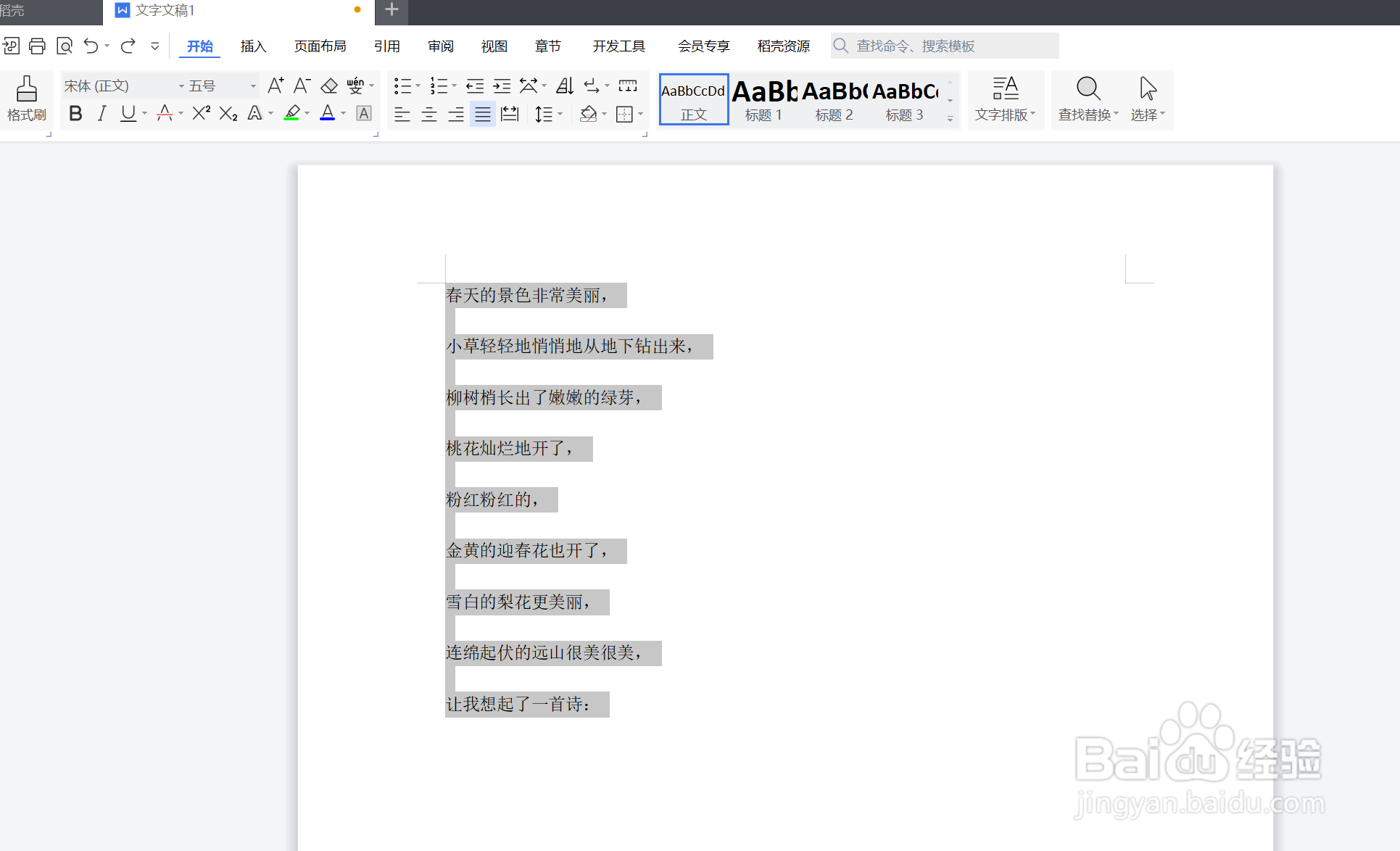The image size is (1400, 851).
Task: Open the 视图 tab
Action: tap(494, 46)
